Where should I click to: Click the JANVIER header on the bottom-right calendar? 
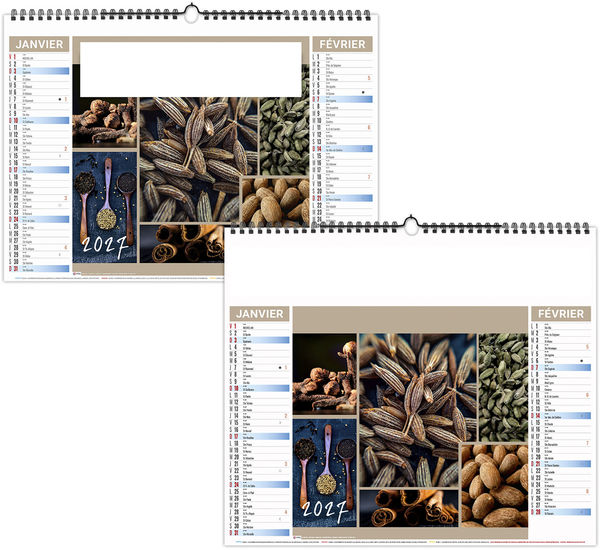point(259,314)
